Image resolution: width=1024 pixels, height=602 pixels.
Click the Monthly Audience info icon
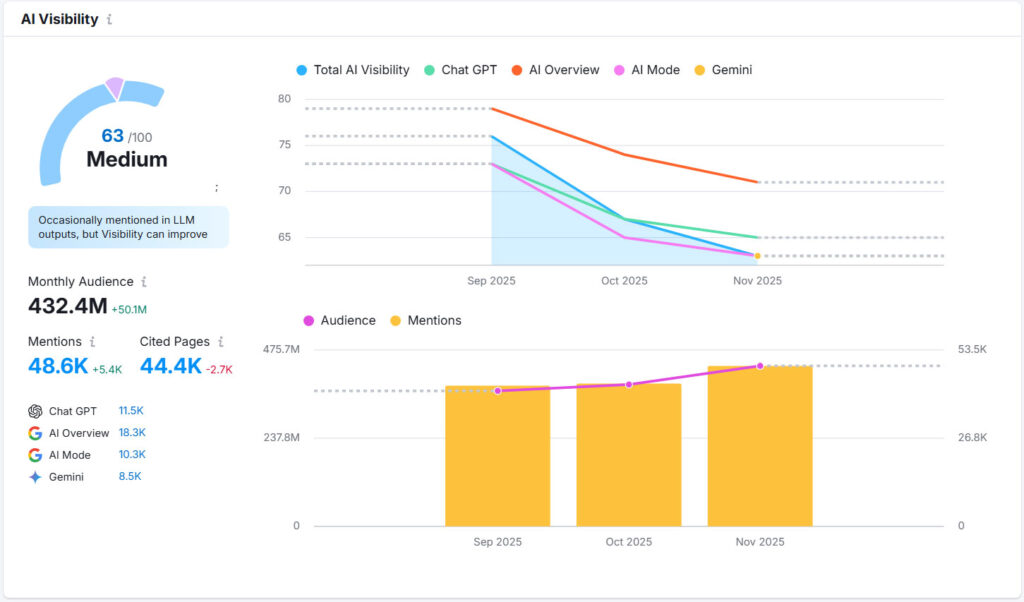(x=144, y=283)
